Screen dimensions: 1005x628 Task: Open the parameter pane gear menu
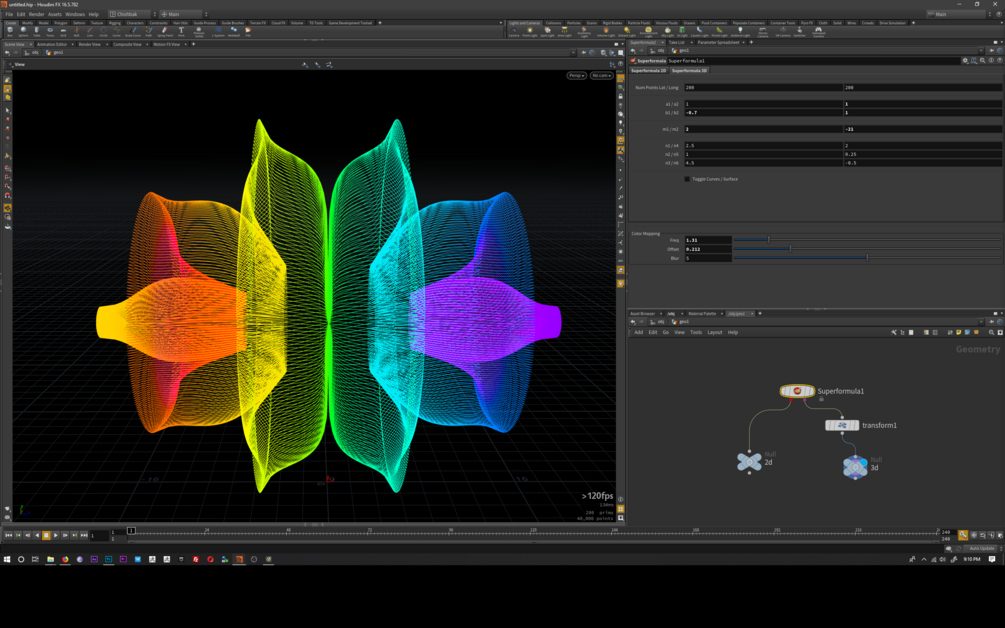[x=965, y=60]
